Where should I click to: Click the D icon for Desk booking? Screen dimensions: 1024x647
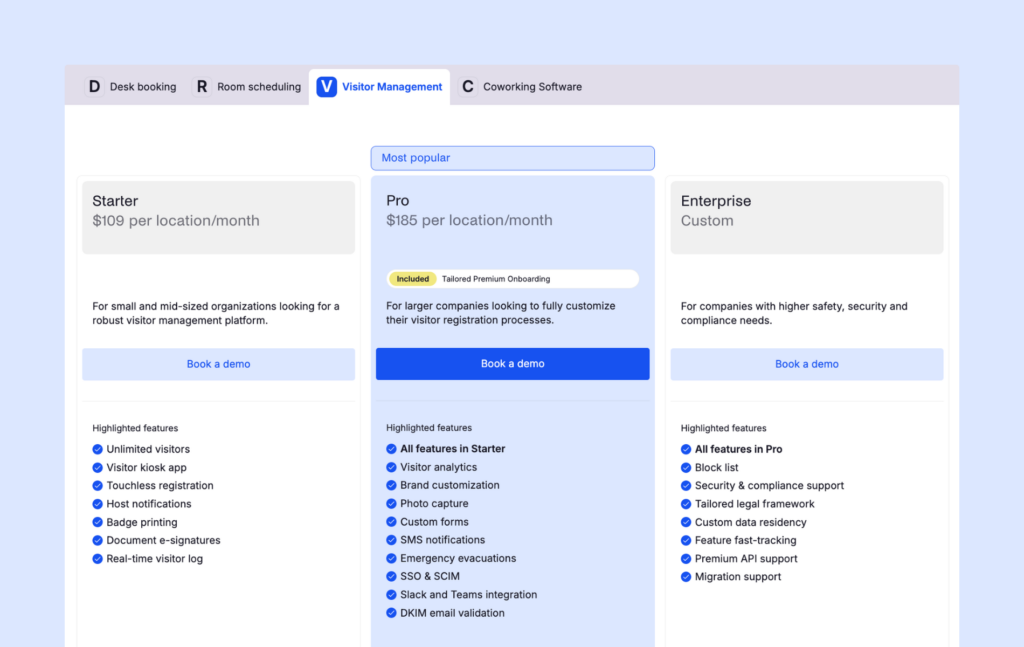[x=94, y=87]
